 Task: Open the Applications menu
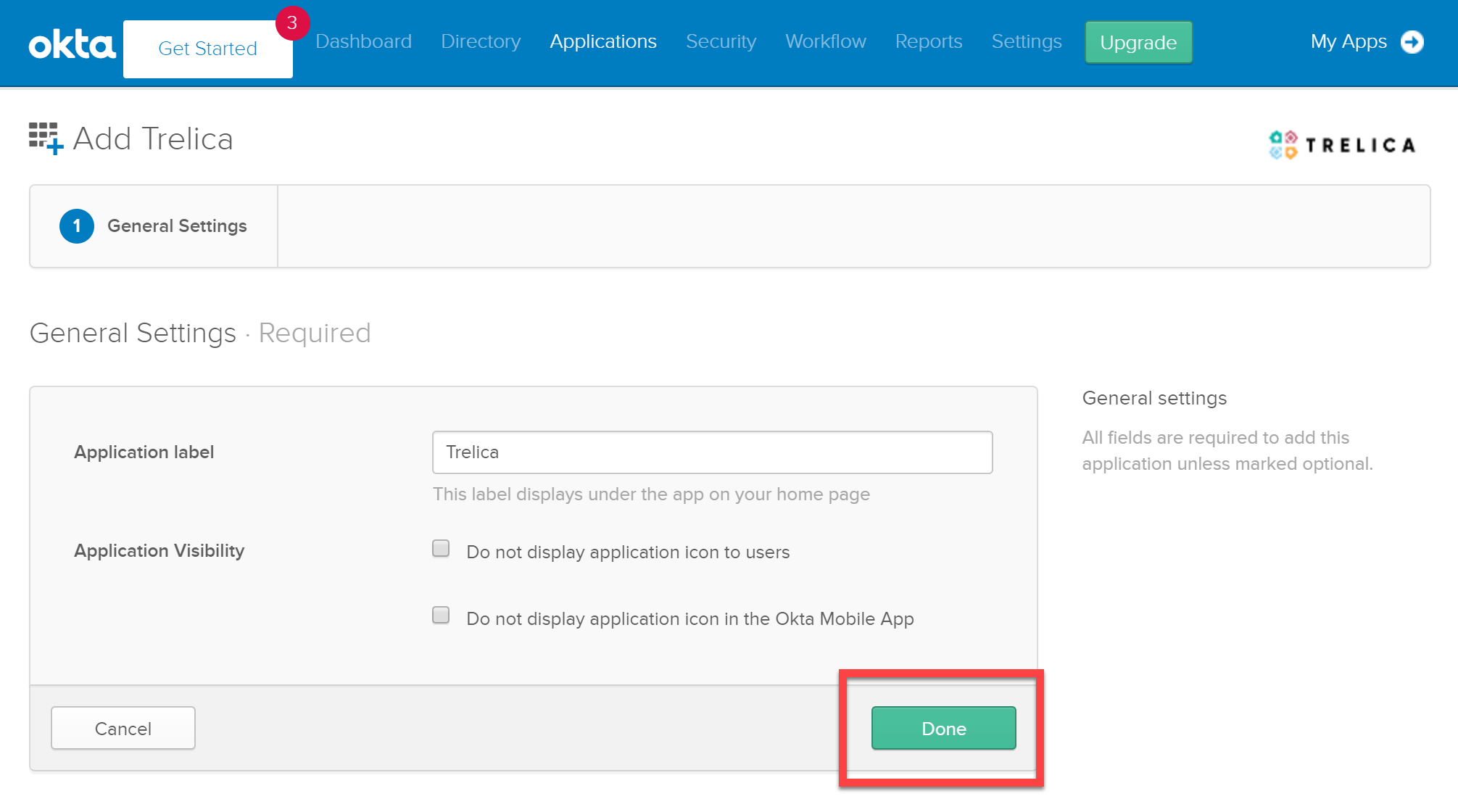pyautogui.click(x=603, y=41)
